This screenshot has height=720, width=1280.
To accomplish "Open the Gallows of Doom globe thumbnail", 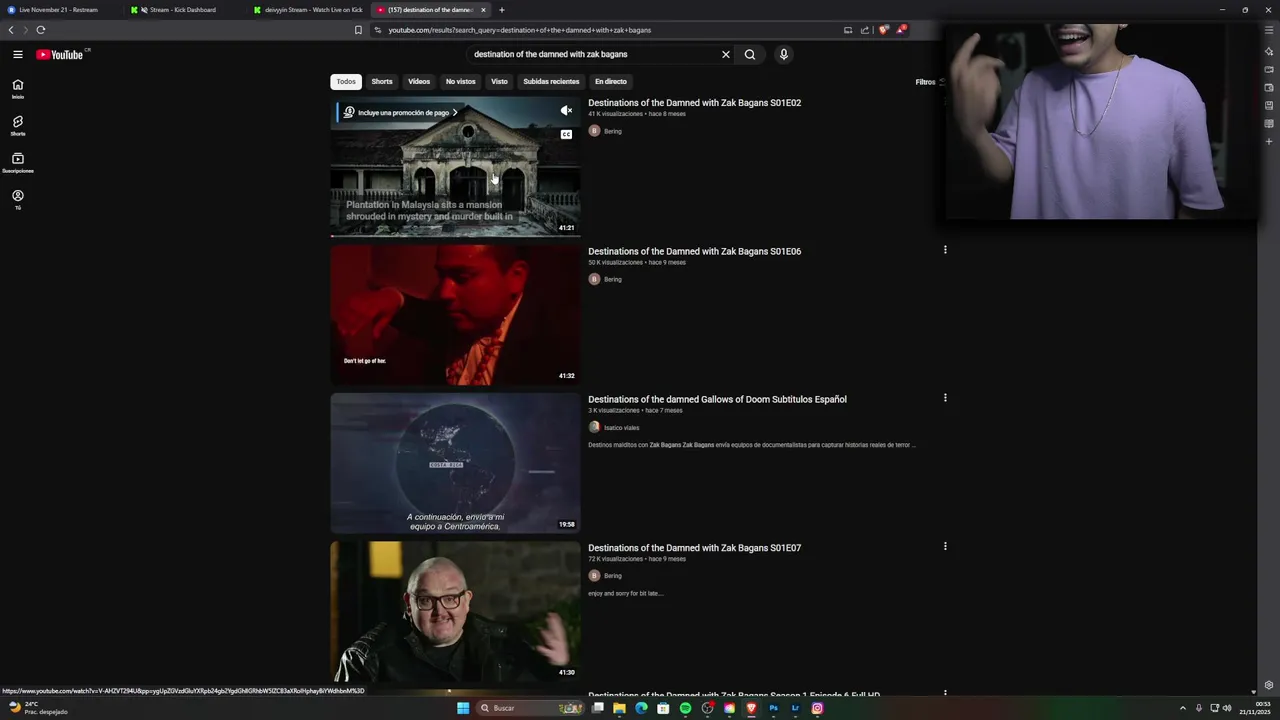I will 455,463.
